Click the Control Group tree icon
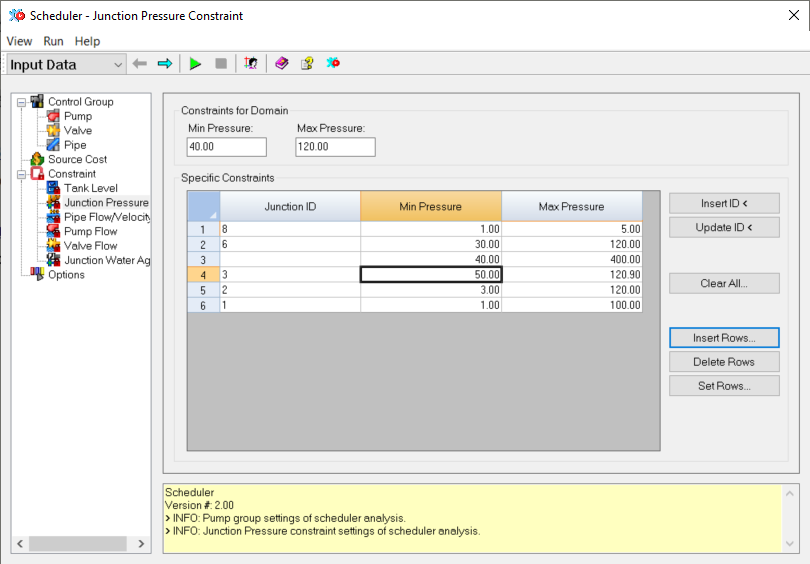Image resolution: width=810 pixels, height=564 pixels. point(37,101)
